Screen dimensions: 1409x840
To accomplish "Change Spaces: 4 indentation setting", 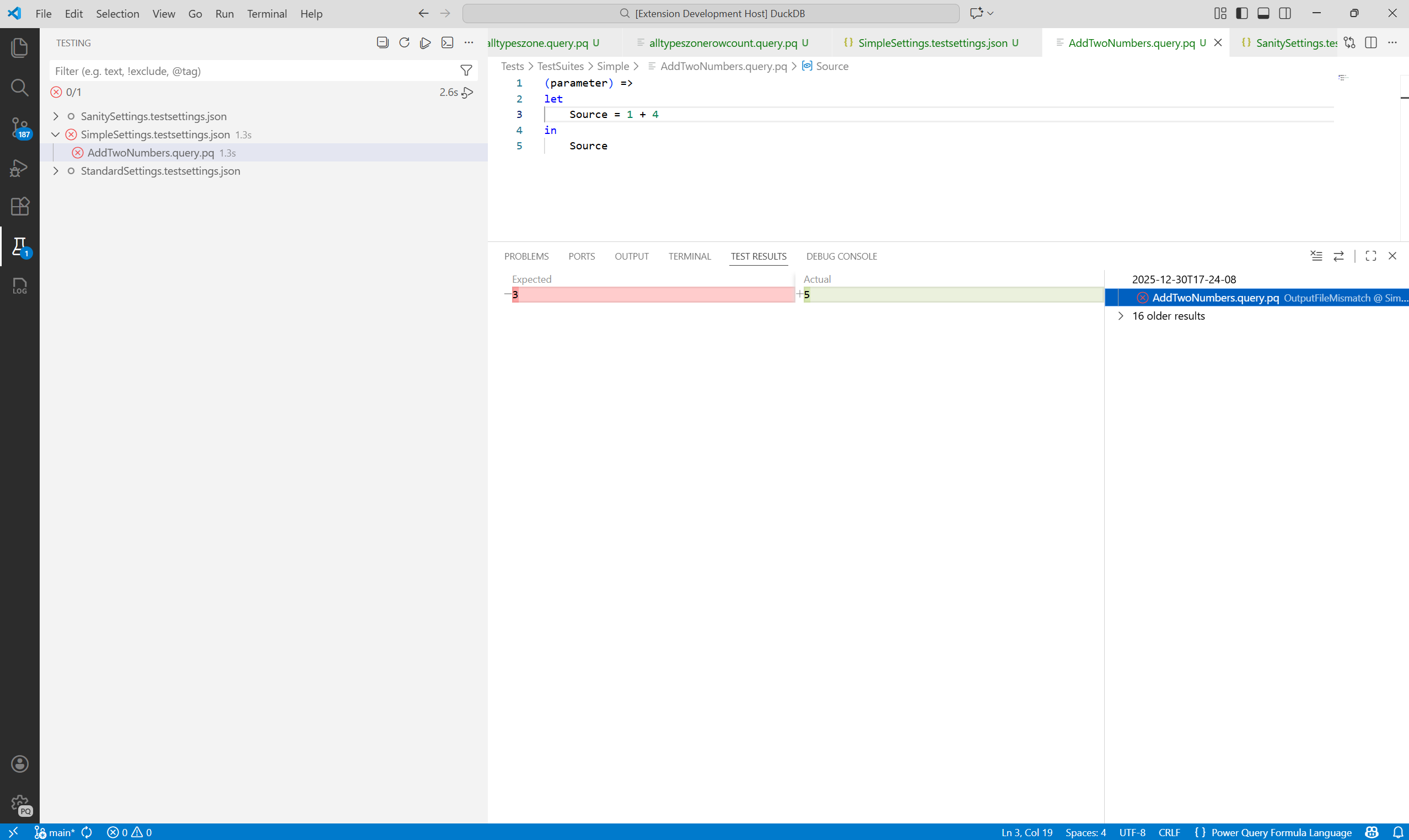I will coord(1085,832).
